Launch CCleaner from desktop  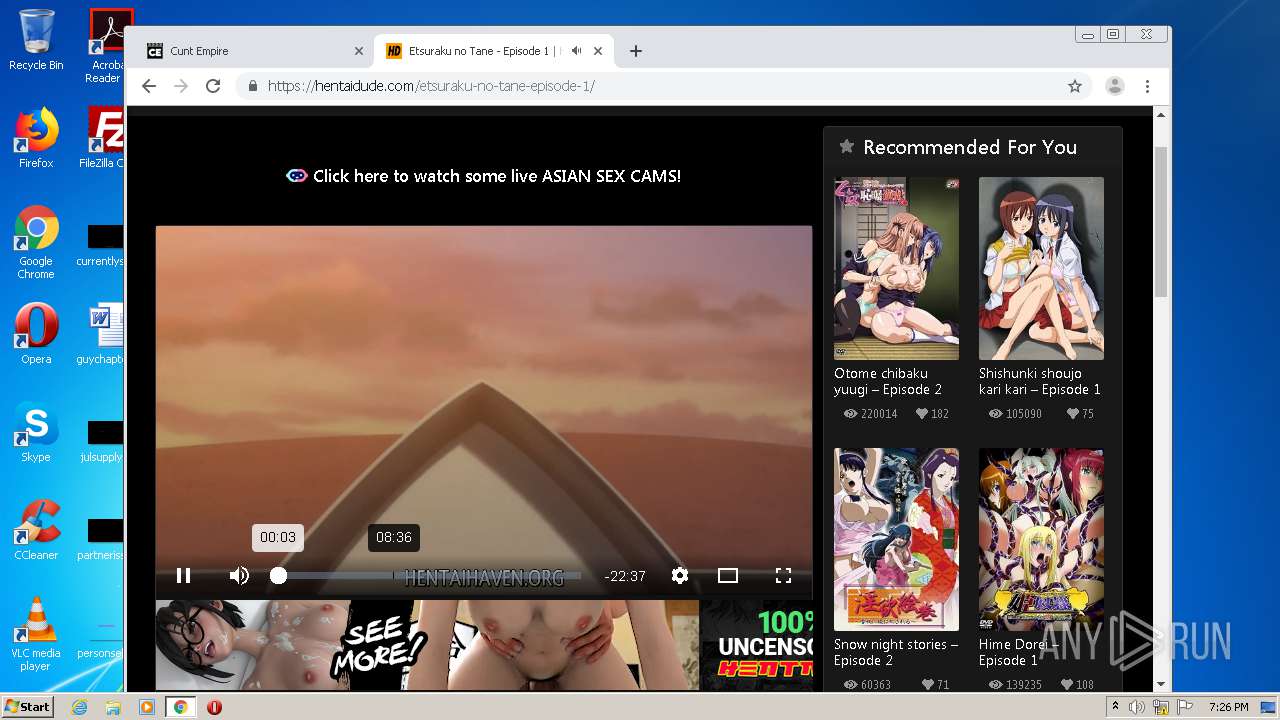(x=36, y=530)
